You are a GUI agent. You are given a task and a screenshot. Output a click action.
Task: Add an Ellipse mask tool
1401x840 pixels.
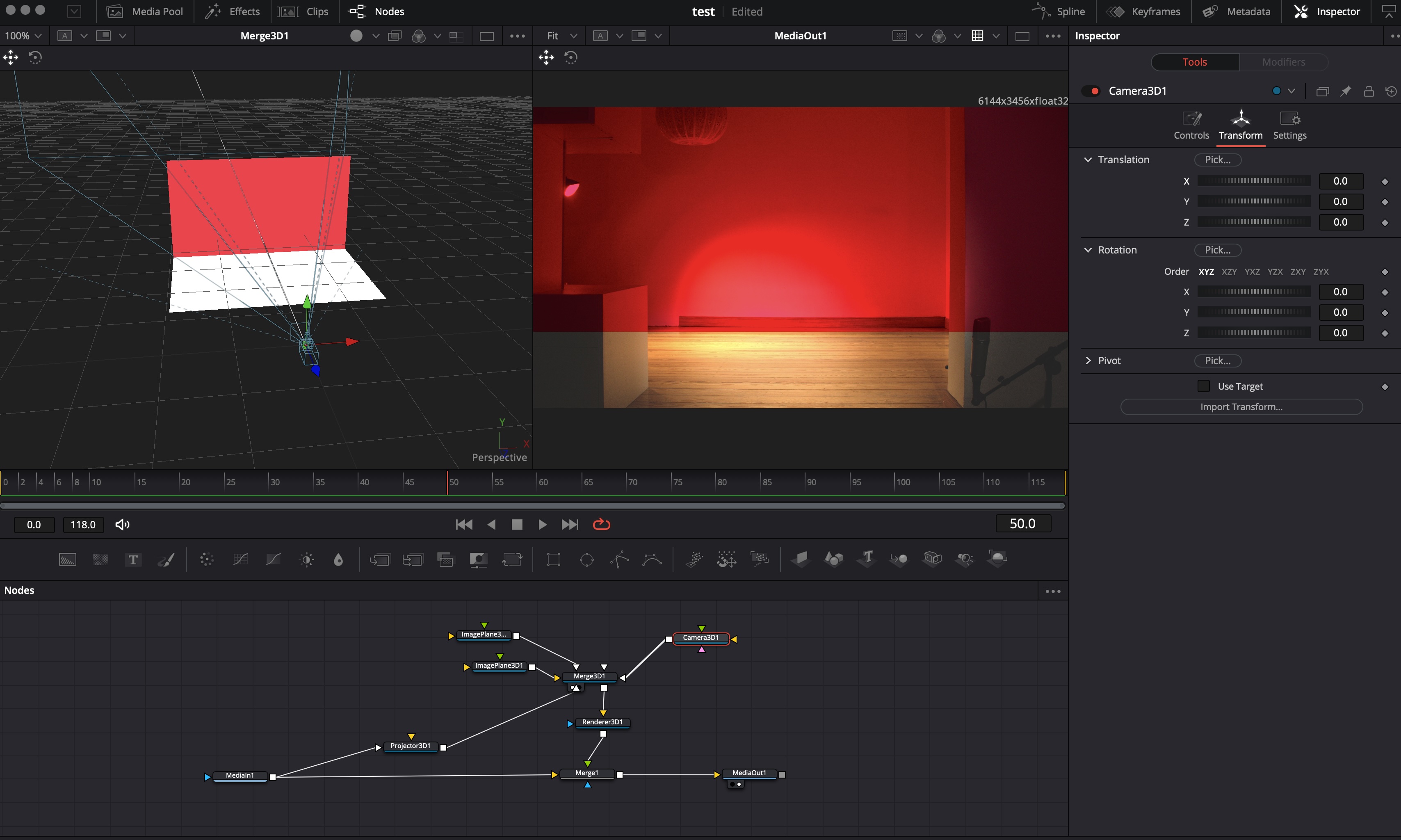pos(587,560)
